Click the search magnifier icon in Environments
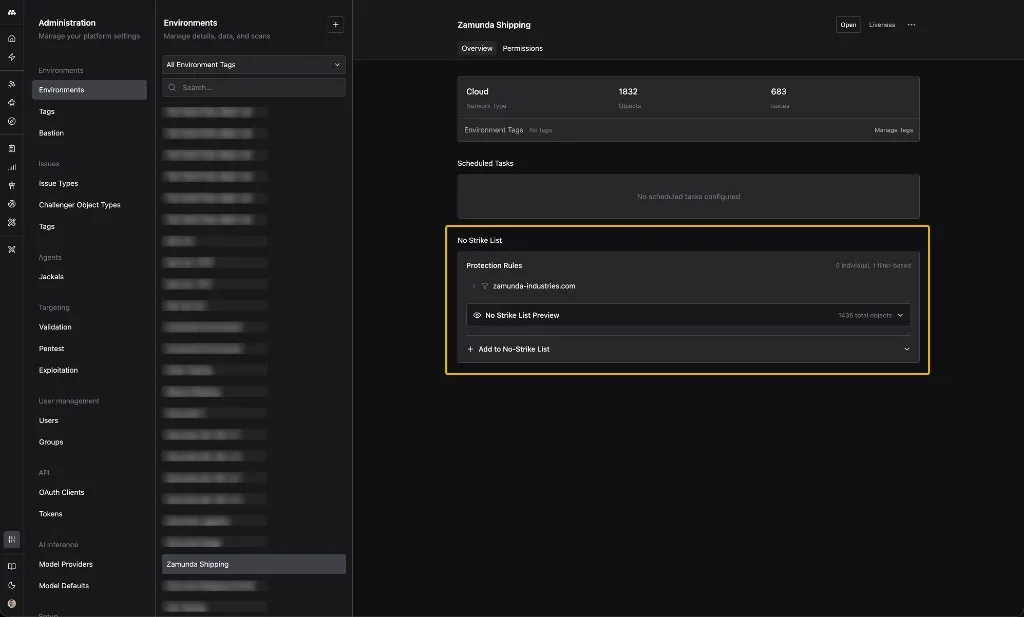1024x617 pixels. coord(172,87)
